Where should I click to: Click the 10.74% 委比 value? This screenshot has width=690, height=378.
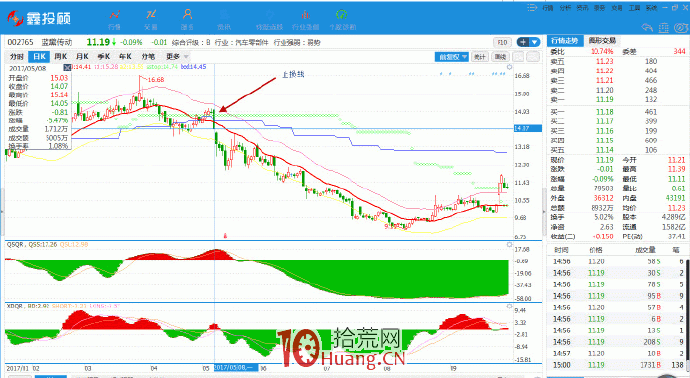[602, 51]
